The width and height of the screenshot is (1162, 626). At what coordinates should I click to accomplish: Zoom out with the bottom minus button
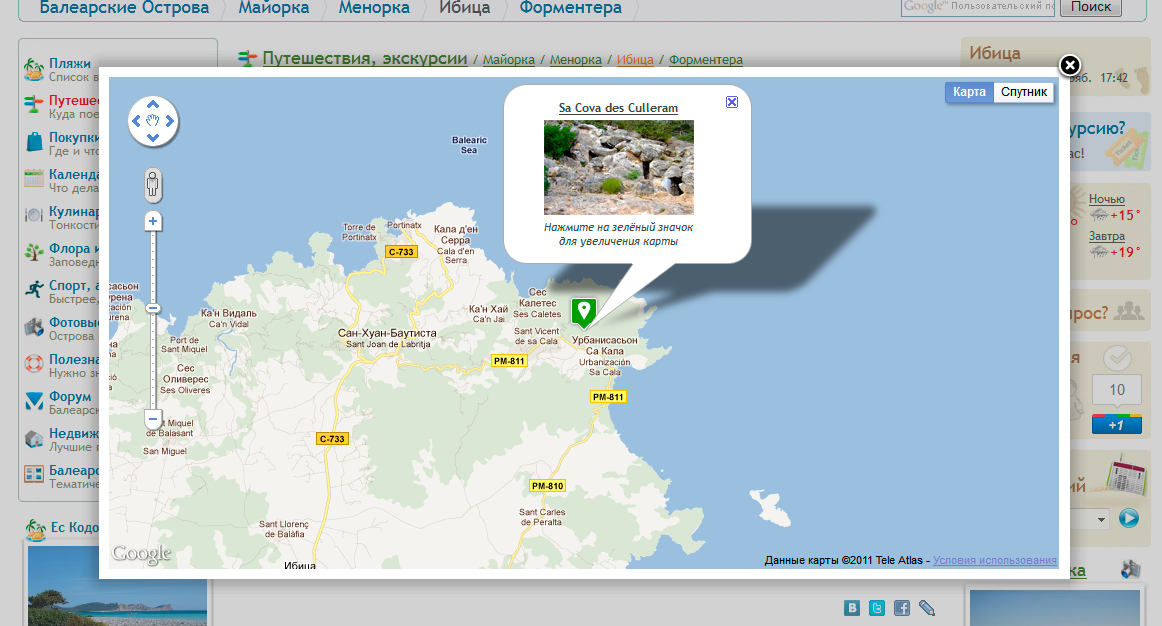click(153, 419)
